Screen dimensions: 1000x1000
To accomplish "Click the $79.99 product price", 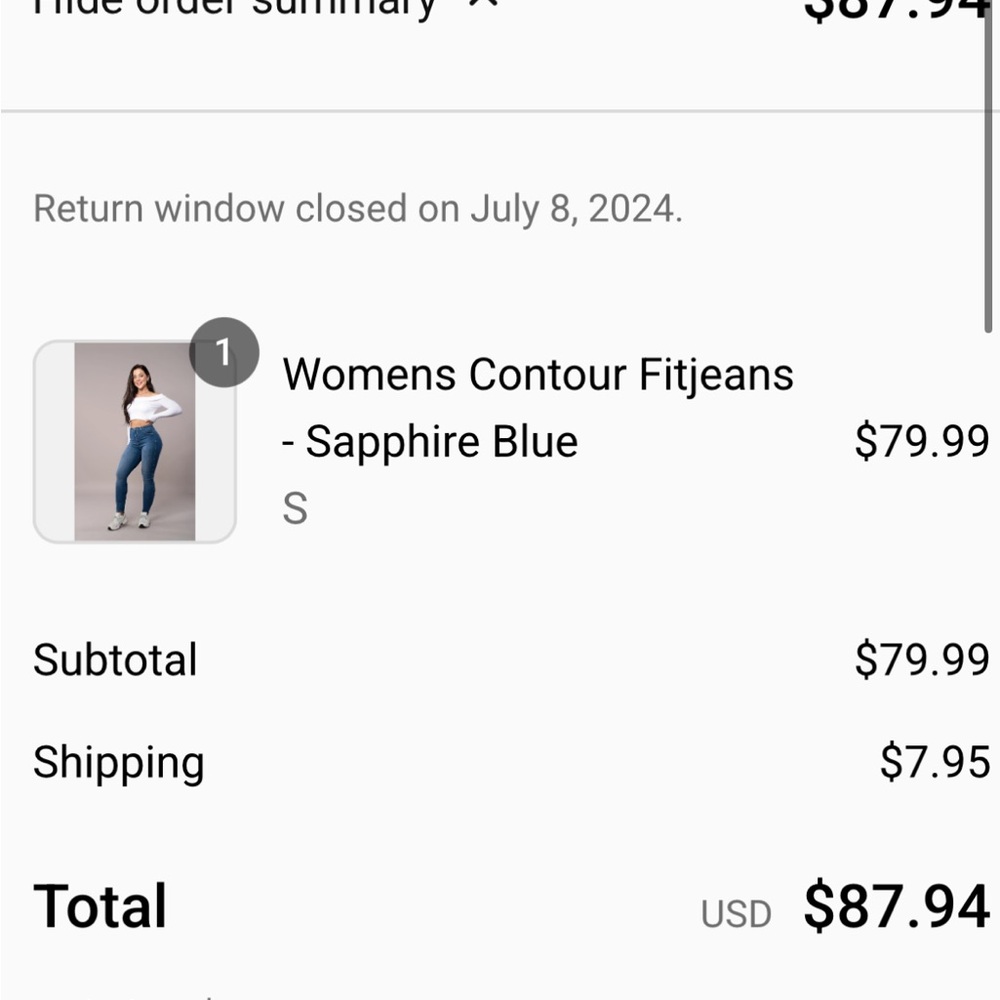I will click(x=921, y=441).
